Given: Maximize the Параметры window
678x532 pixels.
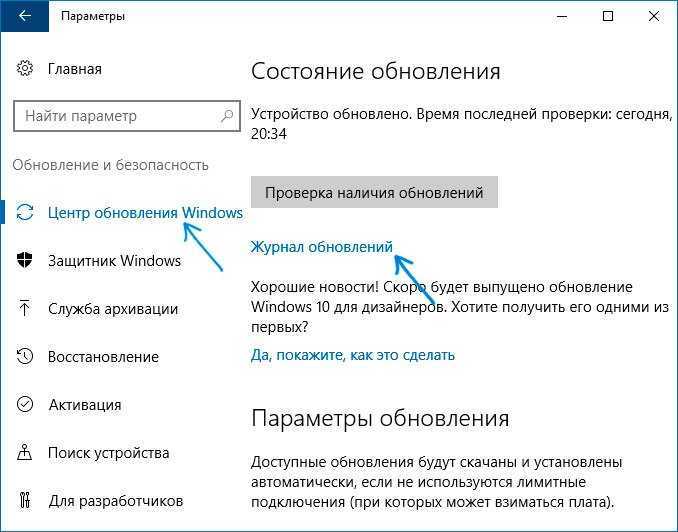Looking at the screenshot, I should pyautogui.click(x=608, y=16).
